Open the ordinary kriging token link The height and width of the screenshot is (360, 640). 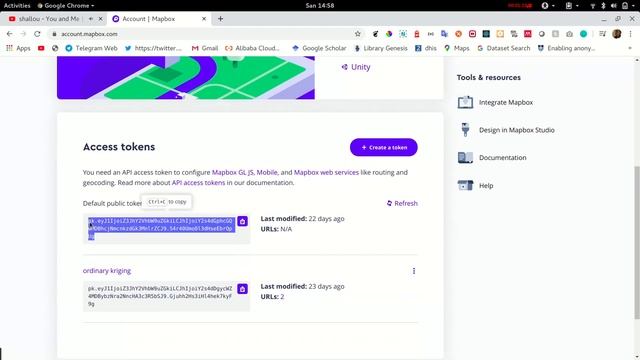pyautogui.click(x=107, y=271)
